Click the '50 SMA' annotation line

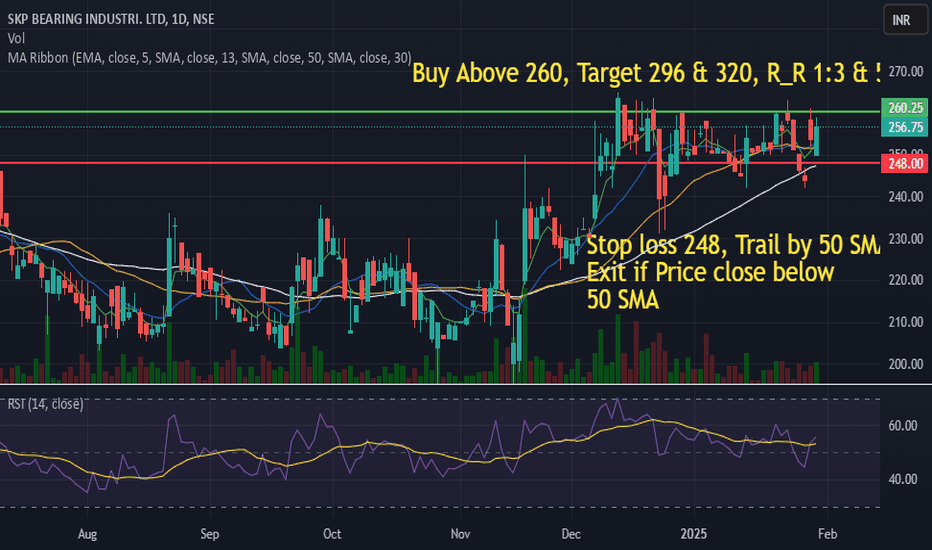623,299
